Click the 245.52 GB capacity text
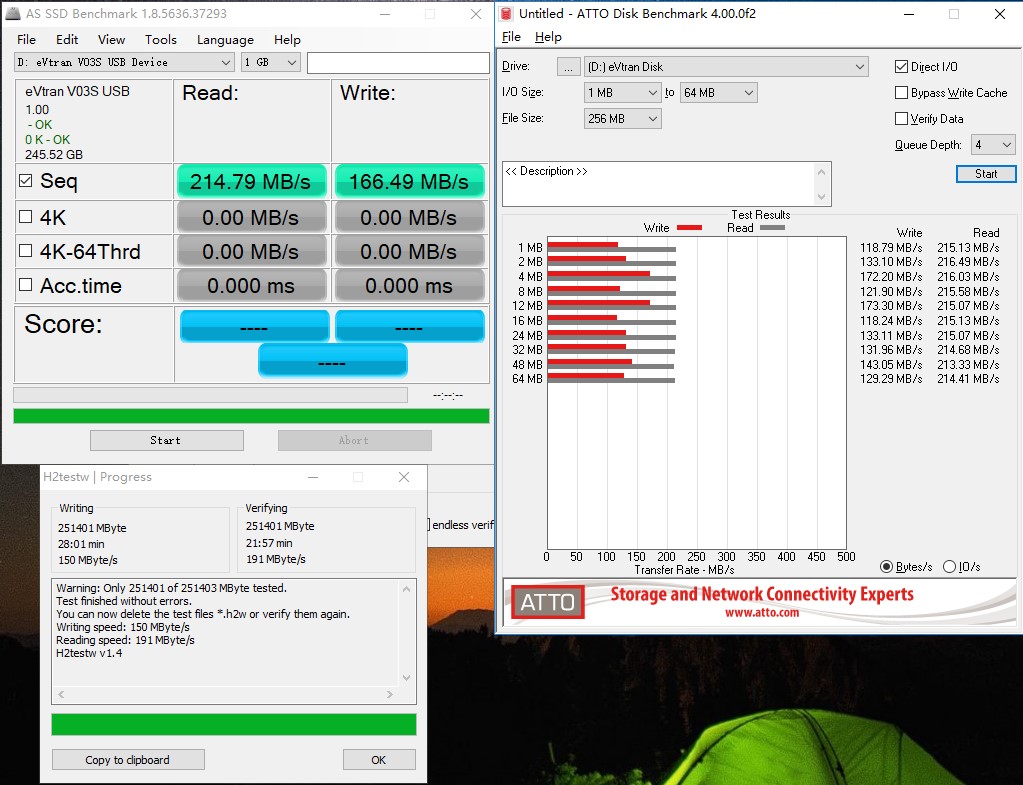The image size is (1023, 785). [x=54, y=155]
